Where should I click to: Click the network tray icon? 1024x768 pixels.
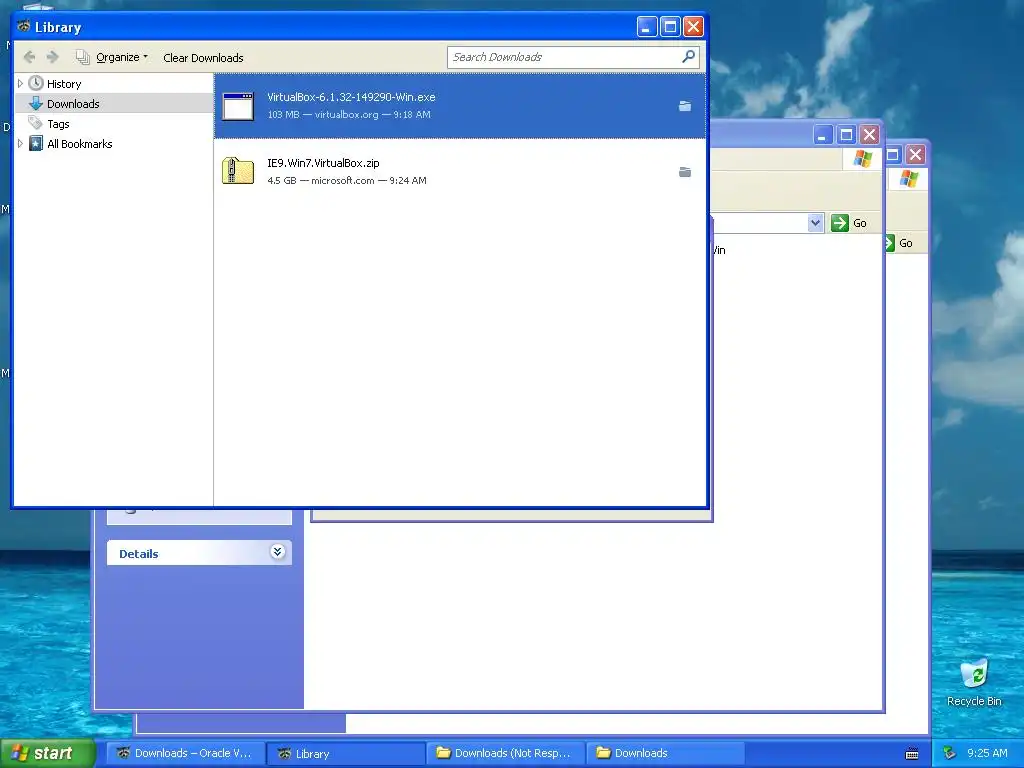950,753
